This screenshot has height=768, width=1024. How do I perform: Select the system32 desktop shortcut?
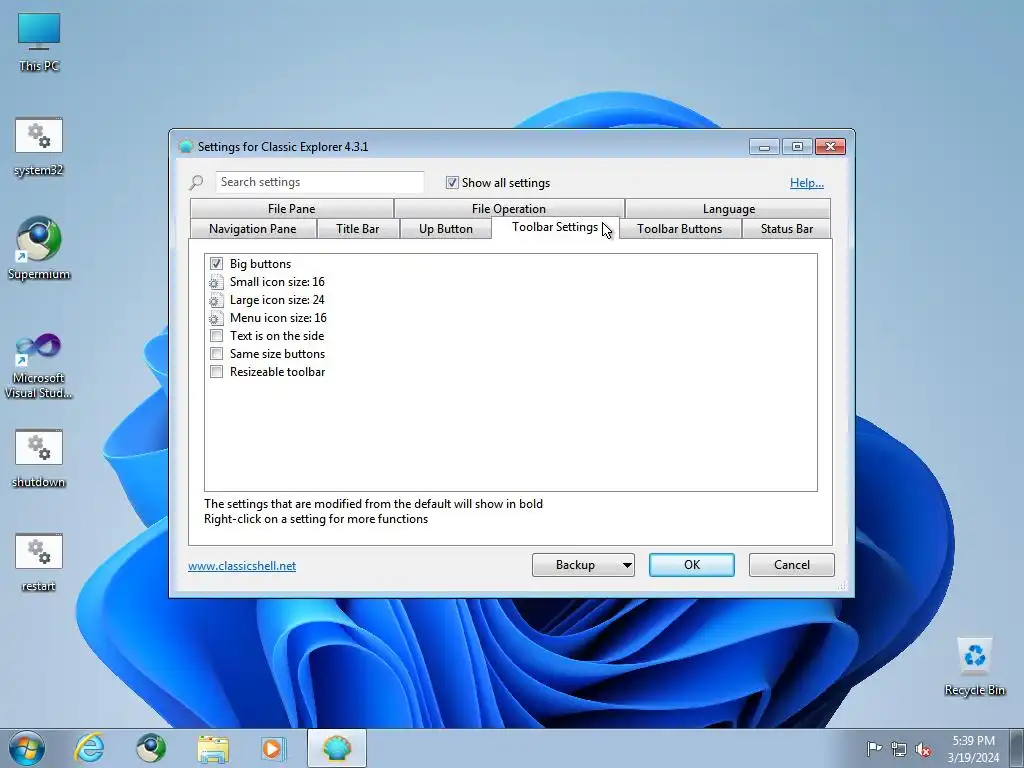39,147
